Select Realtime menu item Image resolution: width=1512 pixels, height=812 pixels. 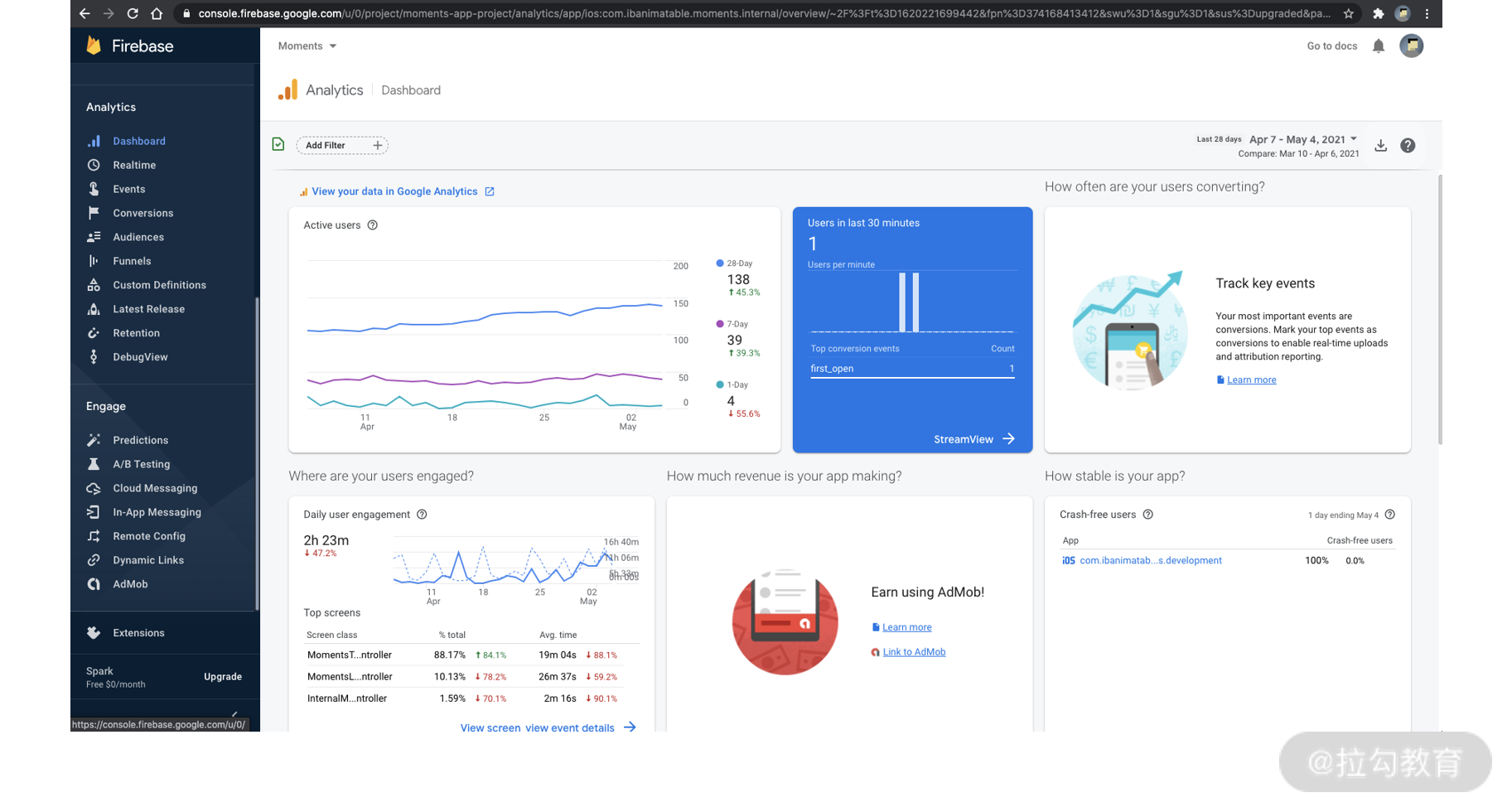(x=134, y=165)
